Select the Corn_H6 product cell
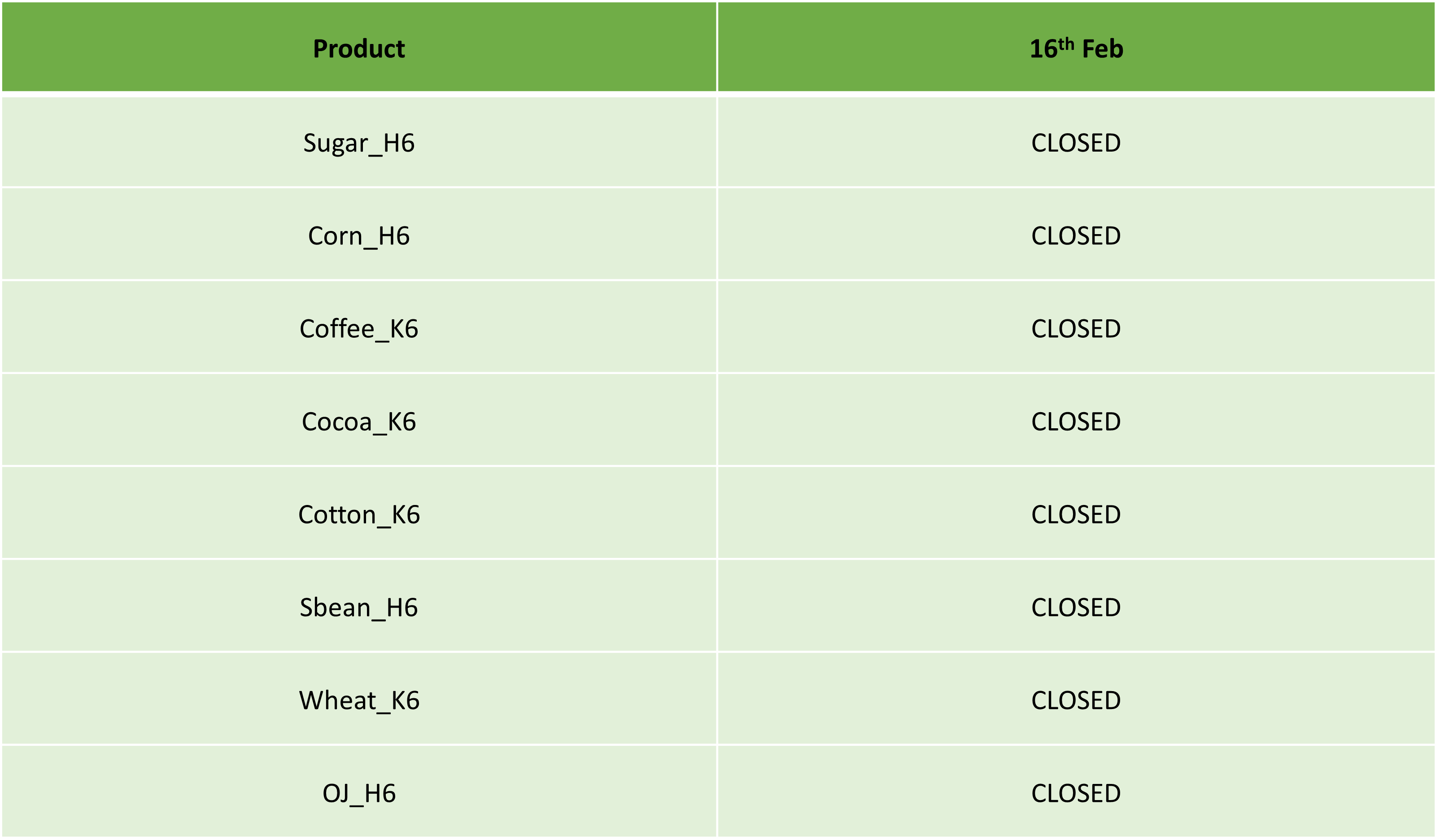 point(359,236)
